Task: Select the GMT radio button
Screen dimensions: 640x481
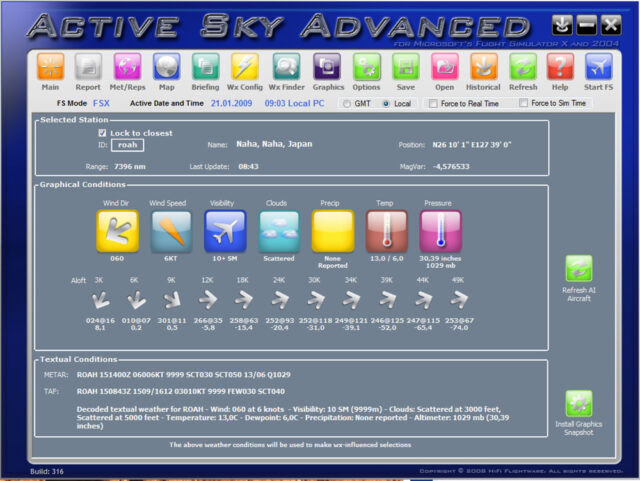Action: pos(346,103)
